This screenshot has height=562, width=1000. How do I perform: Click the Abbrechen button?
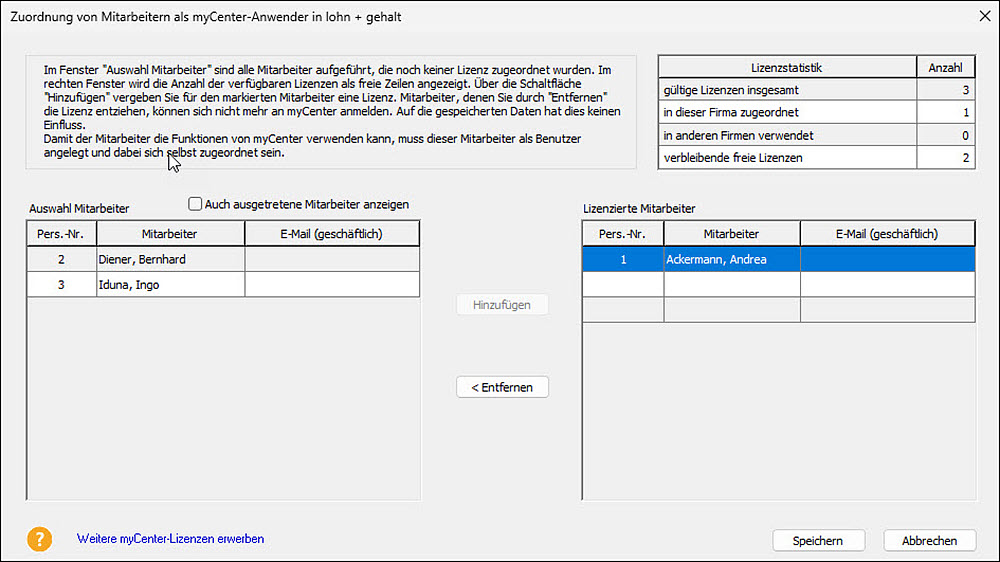pos(930,540)
